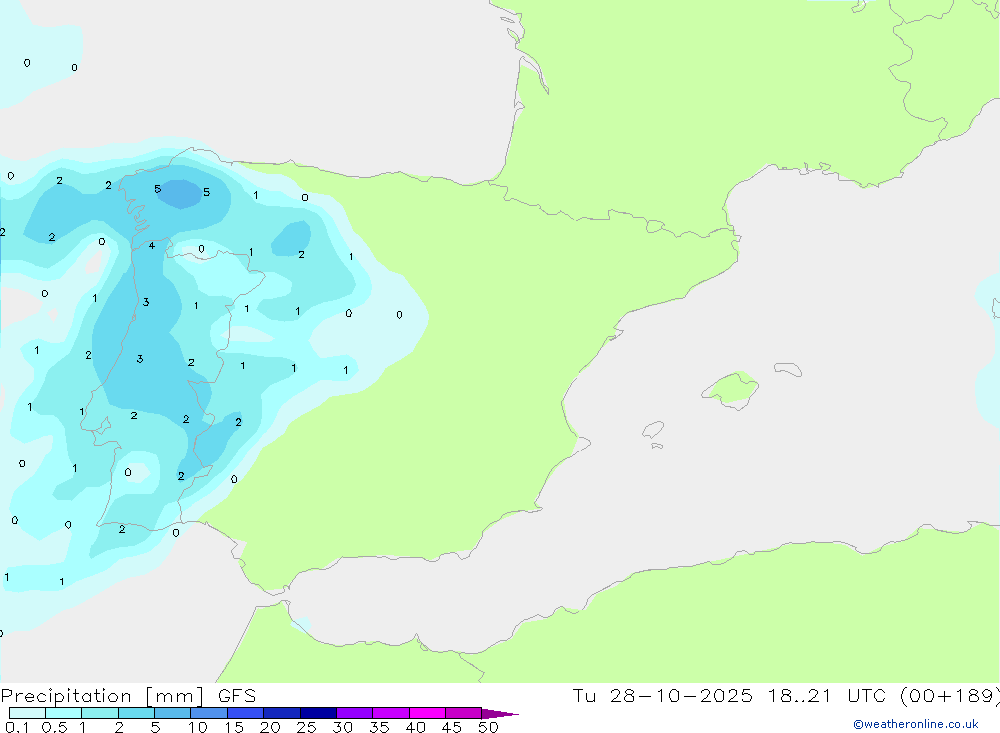The height and width of the screenshot is (733, 1000).
Task: Click the '10' legend scale label
Action: tap(197, 727)
